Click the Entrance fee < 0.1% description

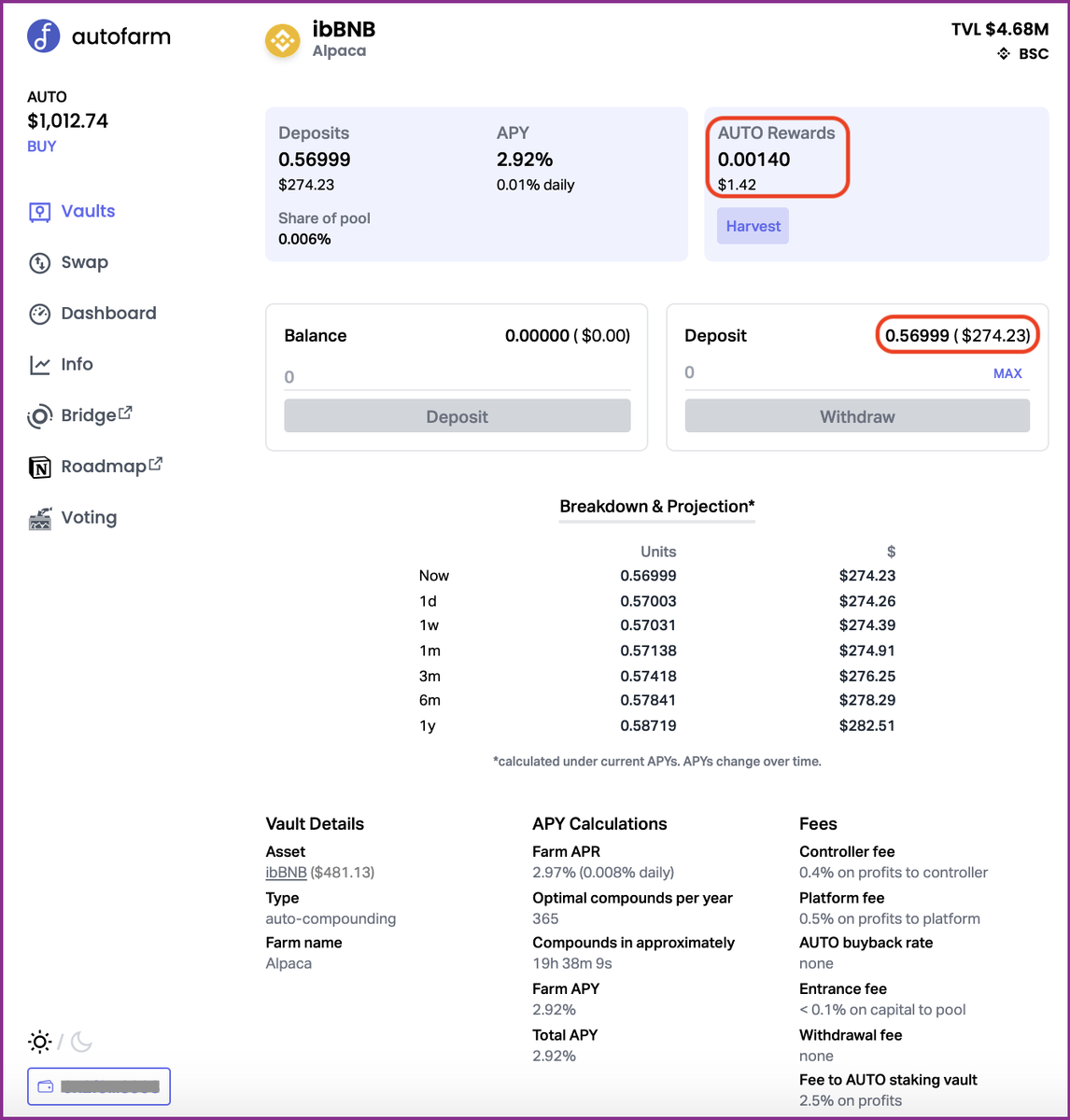[x=882, y=1010]
